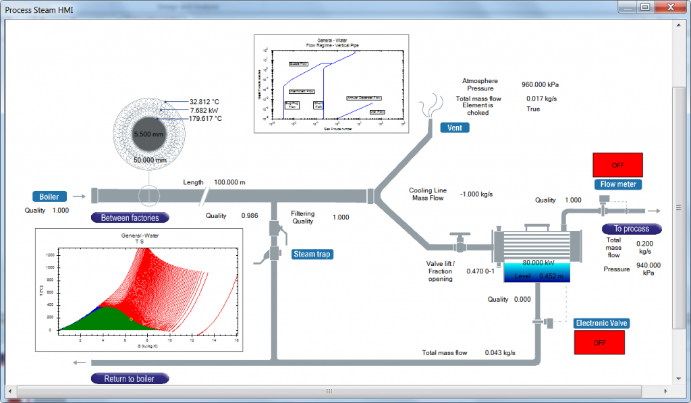Click the drain Quality 0.000 value

(x=522, y=299)
